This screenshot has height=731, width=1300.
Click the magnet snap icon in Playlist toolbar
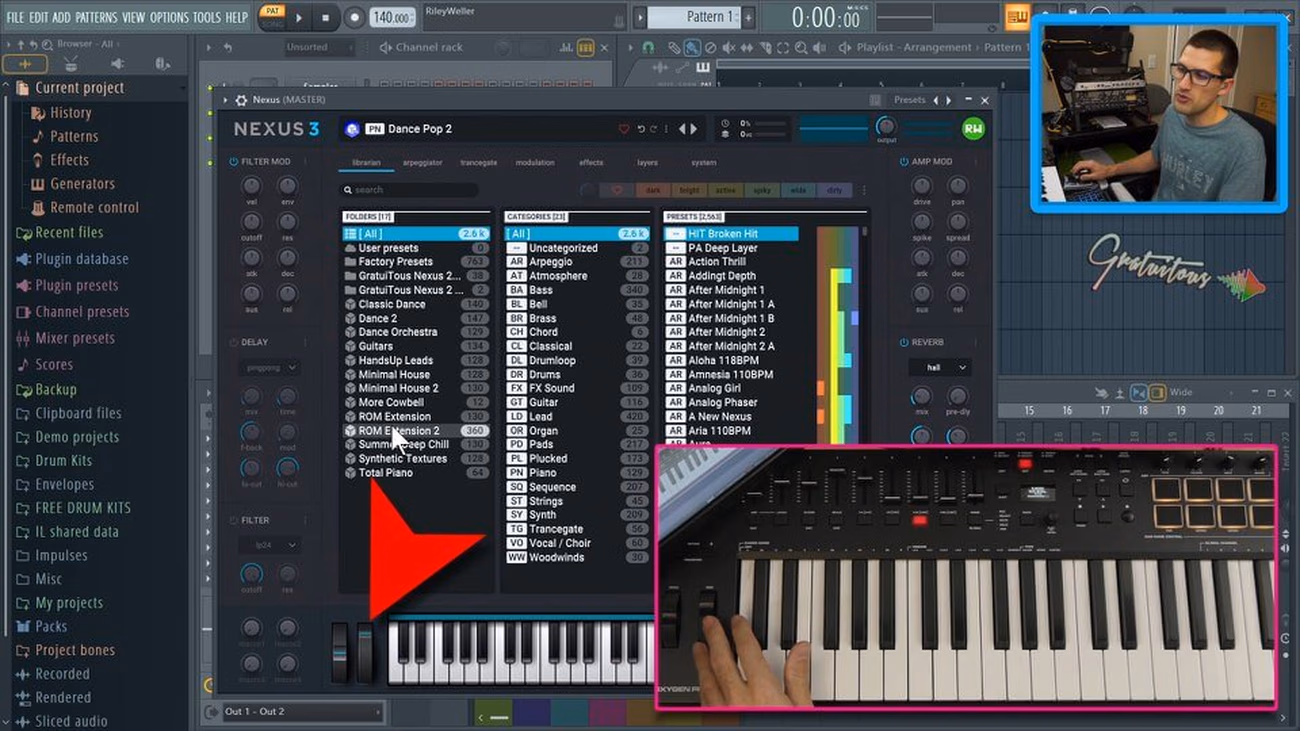point(648,47)
